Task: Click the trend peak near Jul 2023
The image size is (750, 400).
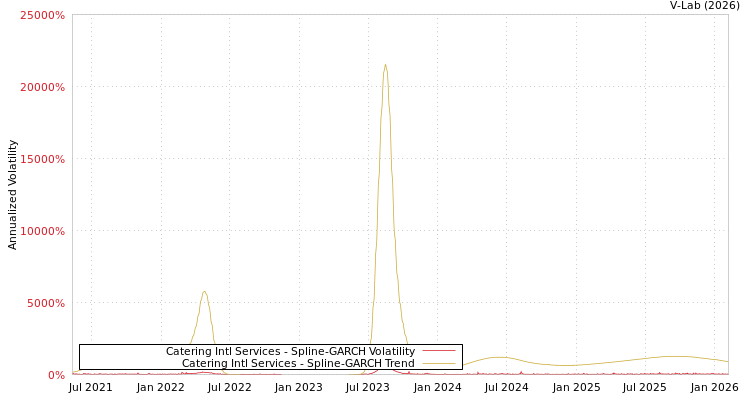Action: coord(385,65)
